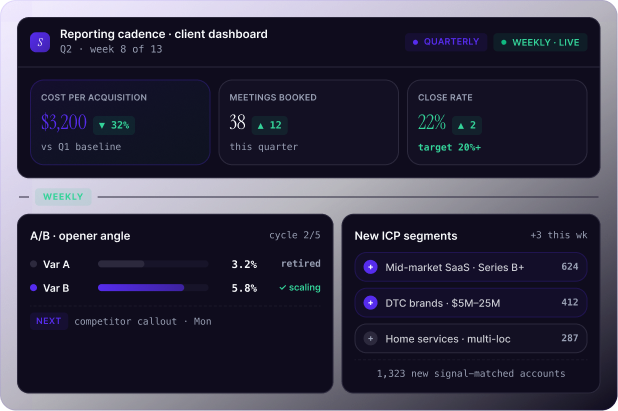Click the NEXT competitor callout badge
Screen dimensions: 618x411
[48, 321]
